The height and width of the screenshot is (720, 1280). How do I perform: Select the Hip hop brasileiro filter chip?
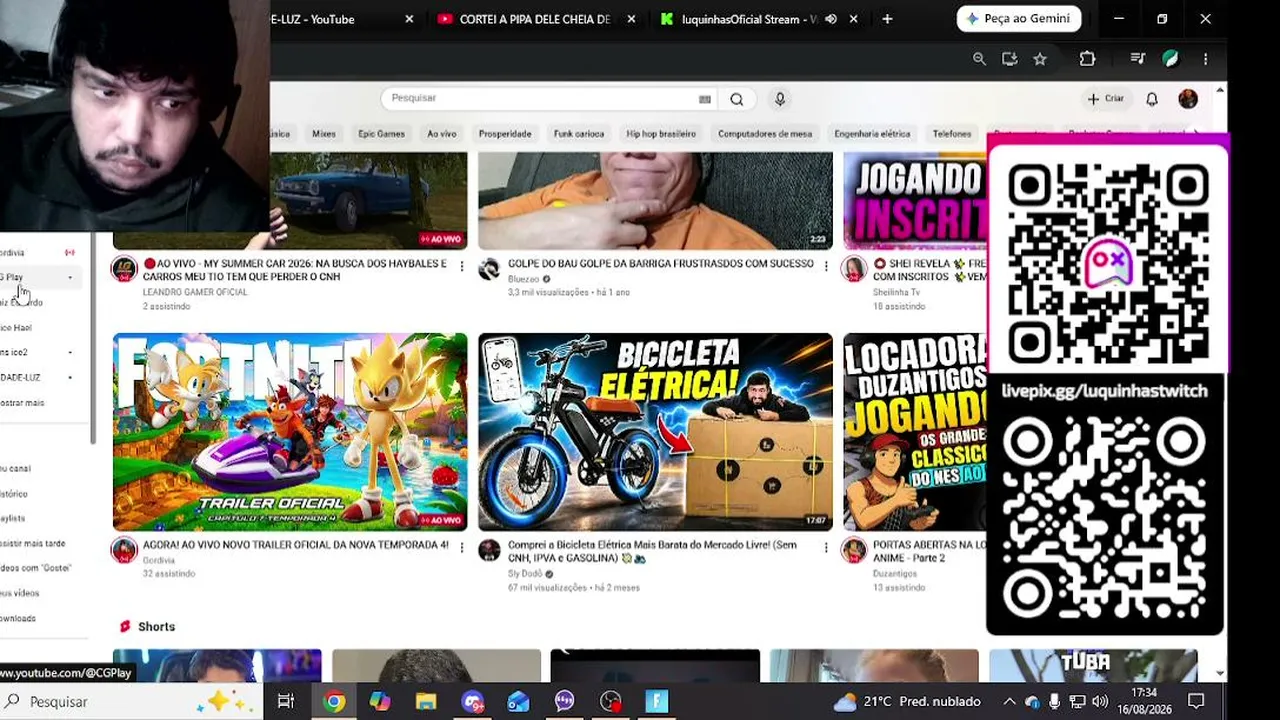point(661,134)
